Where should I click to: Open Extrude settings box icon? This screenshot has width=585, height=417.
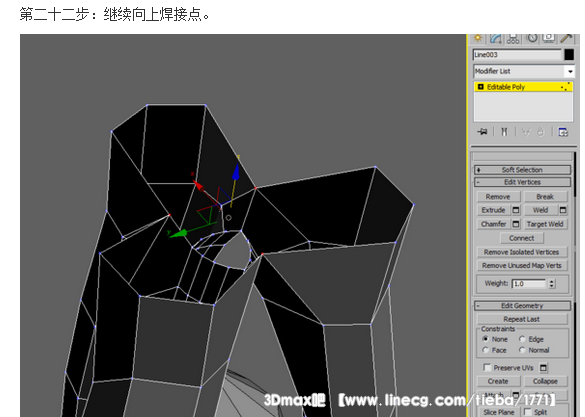[x=516, y=210]
